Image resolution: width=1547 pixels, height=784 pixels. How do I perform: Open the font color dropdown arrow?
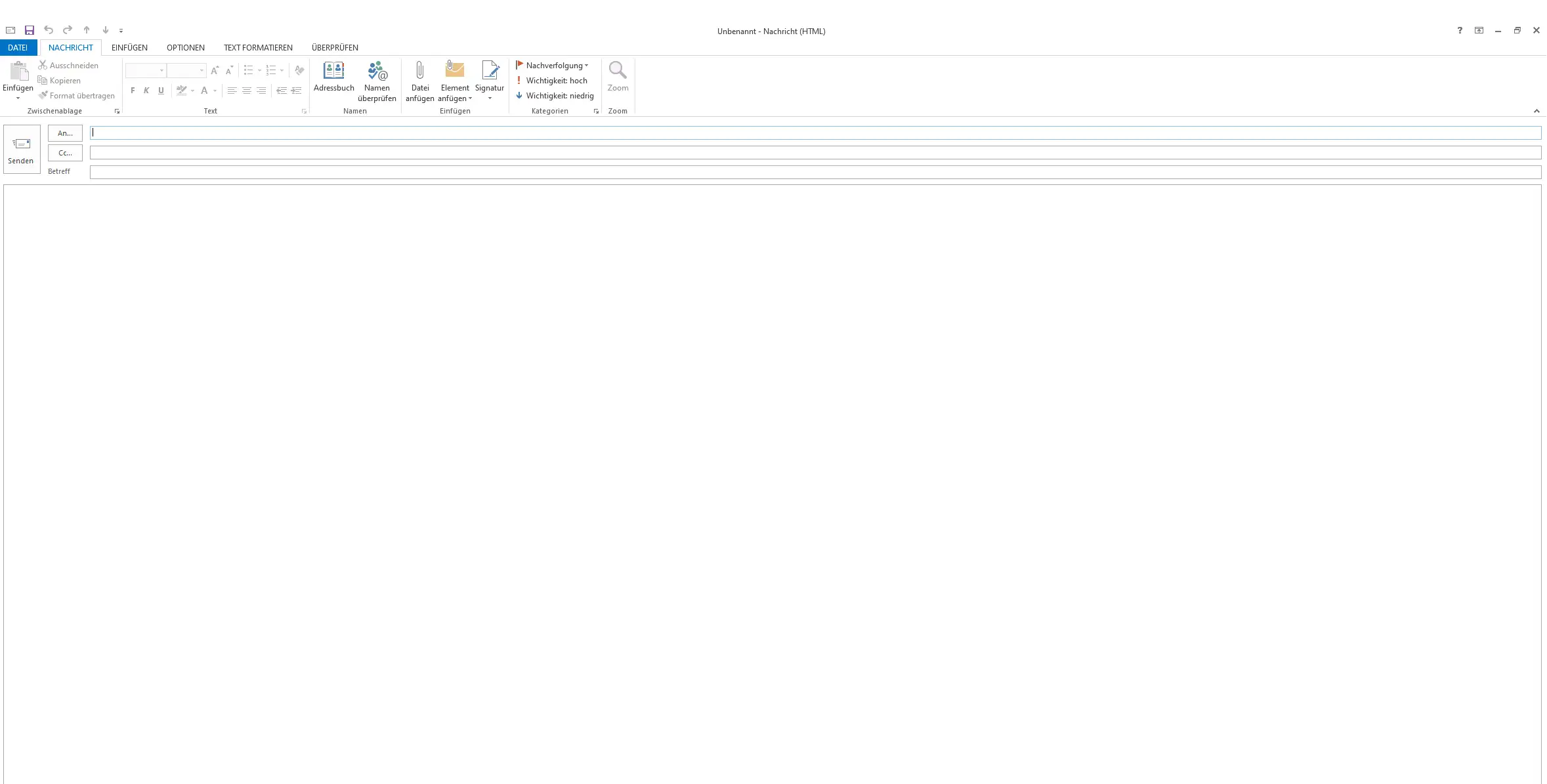[x=215, y=91]
